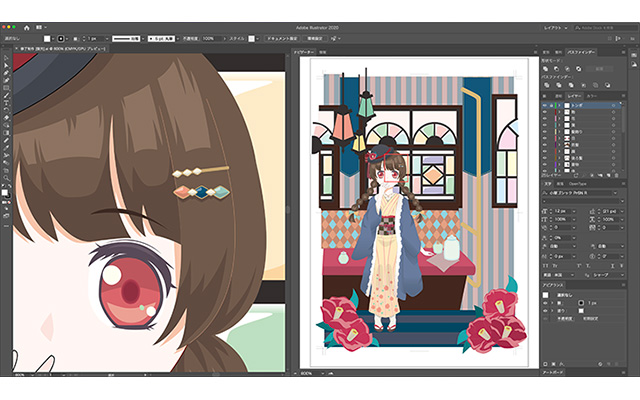
Task: Open the font family dropdown 小塚ゴシック
Action: pyautogui.click(x=580, y=193)
